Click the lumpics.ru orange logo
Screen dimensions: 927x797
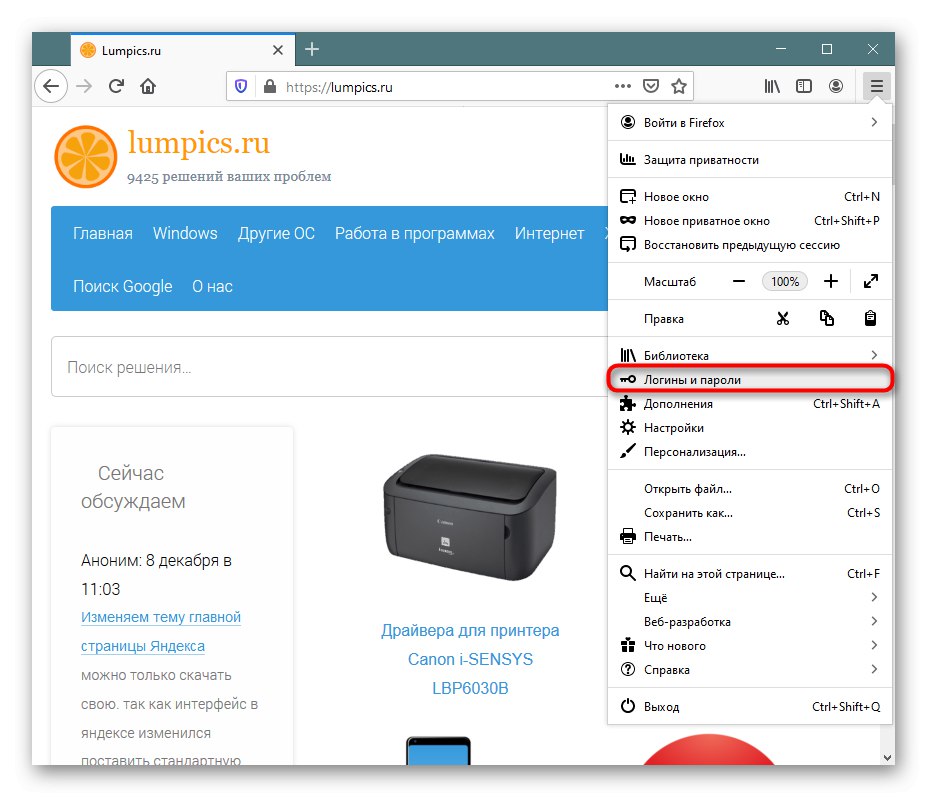86,157
